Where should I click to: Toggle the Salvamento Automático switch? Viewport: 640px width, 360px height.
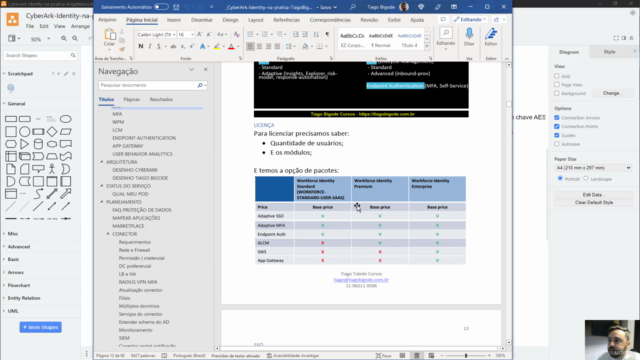[x=161, y=7]
